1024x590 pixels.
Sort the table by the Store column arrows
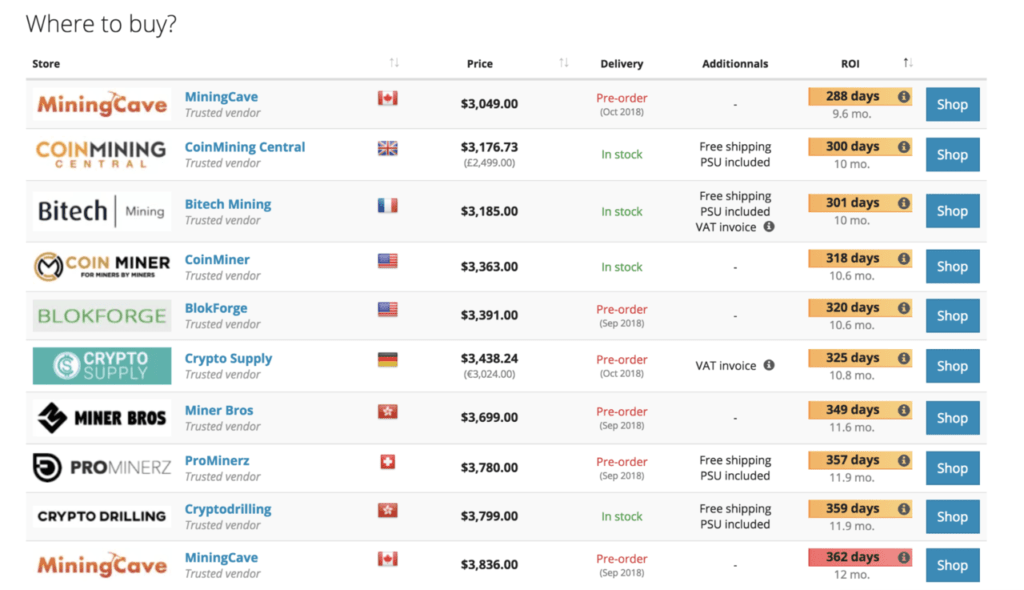click(x=394, y=63)
